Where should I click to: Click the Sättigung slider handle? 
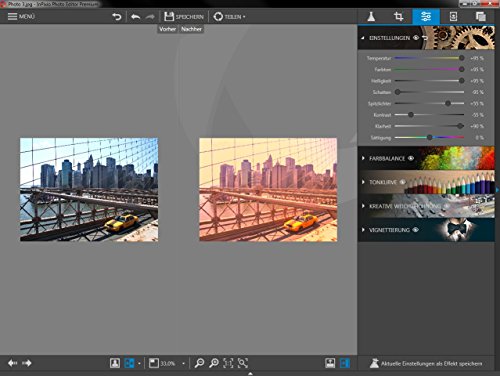[430, 137]
